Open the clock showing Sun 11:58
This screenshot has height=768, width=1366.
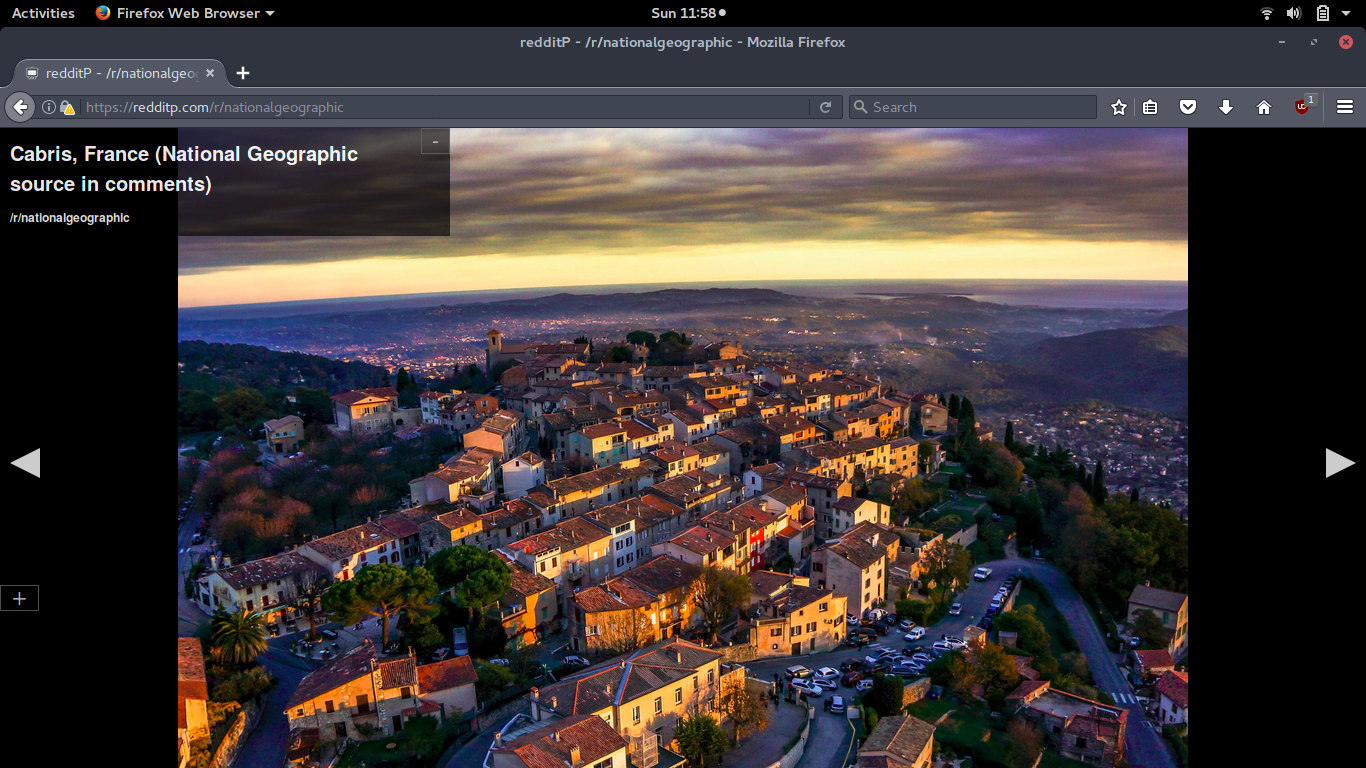[688, 13]
